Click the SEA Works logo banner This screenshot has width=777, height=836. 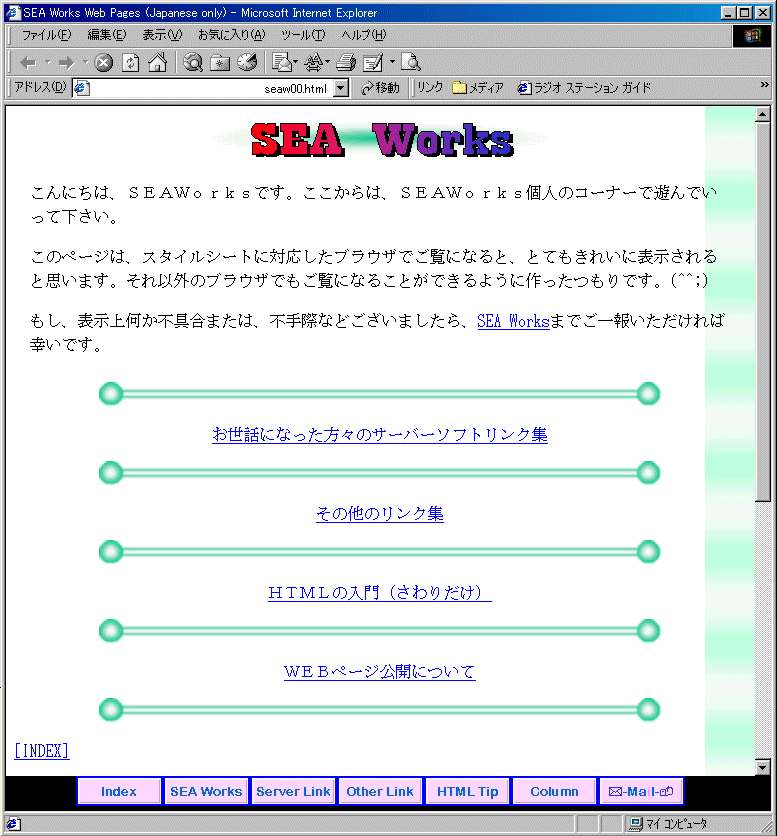pyautogui.click(x=380, y=140)
